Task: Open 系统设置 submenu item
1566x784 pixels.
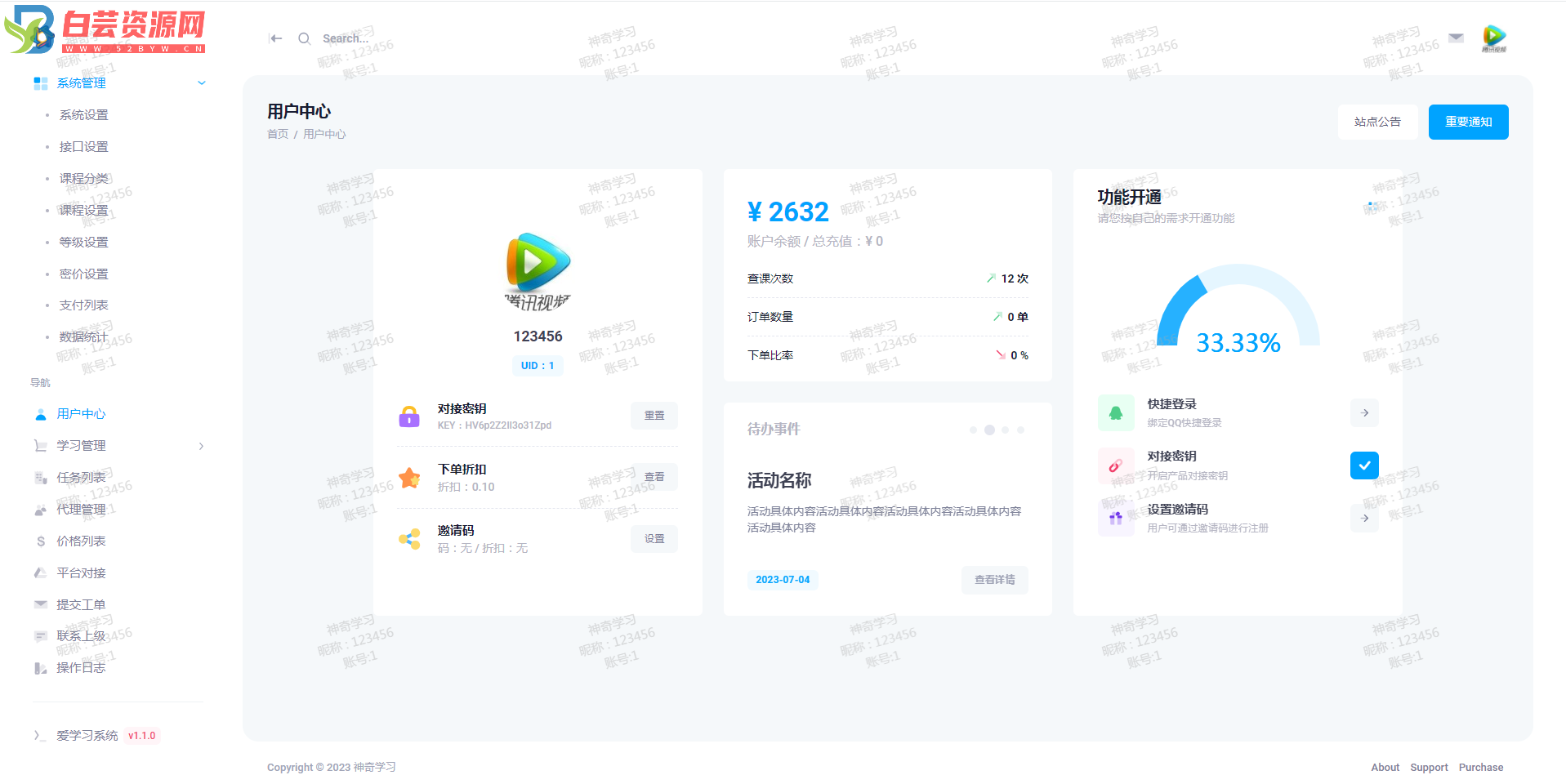Action: tap(84, 115)
